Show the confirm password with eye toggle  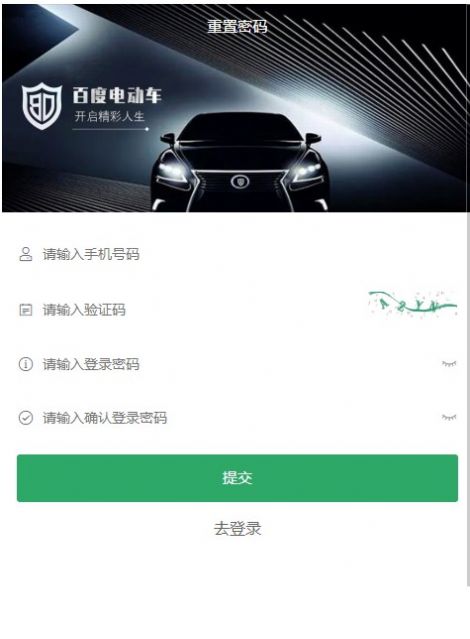pyautogui.click(x=449, y=417)
